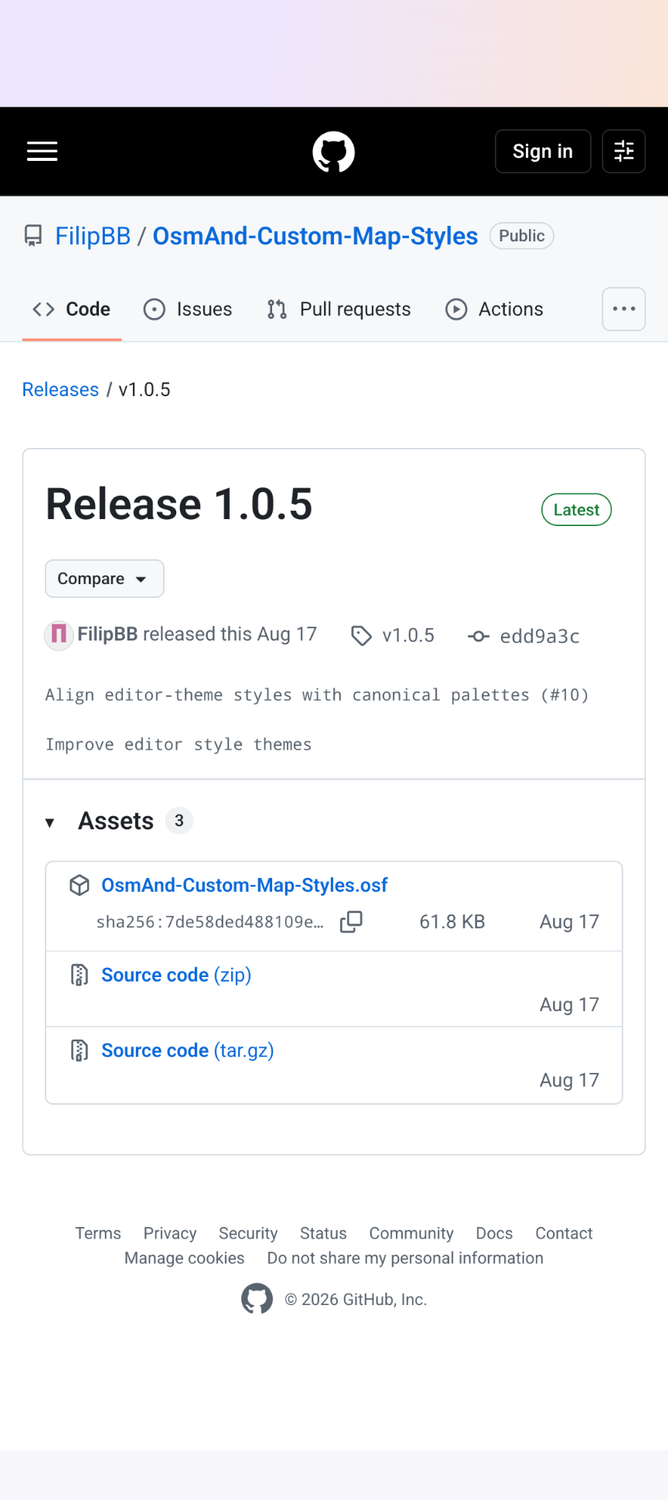
Task: Click the v1.0.5 tag icon
Action: [x=361, y=636]
